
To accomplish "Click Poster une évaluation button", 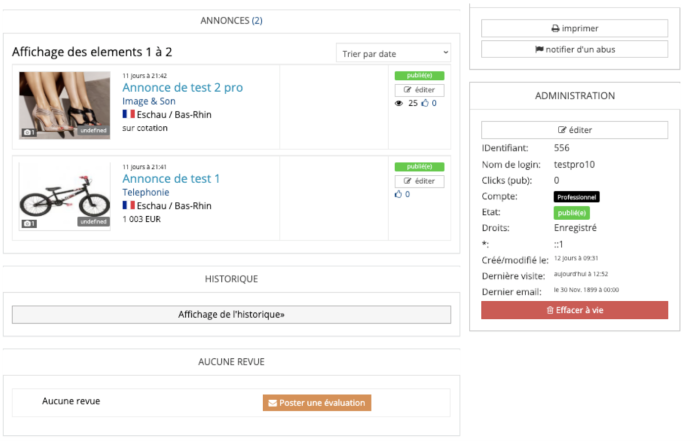I will 316,402.
